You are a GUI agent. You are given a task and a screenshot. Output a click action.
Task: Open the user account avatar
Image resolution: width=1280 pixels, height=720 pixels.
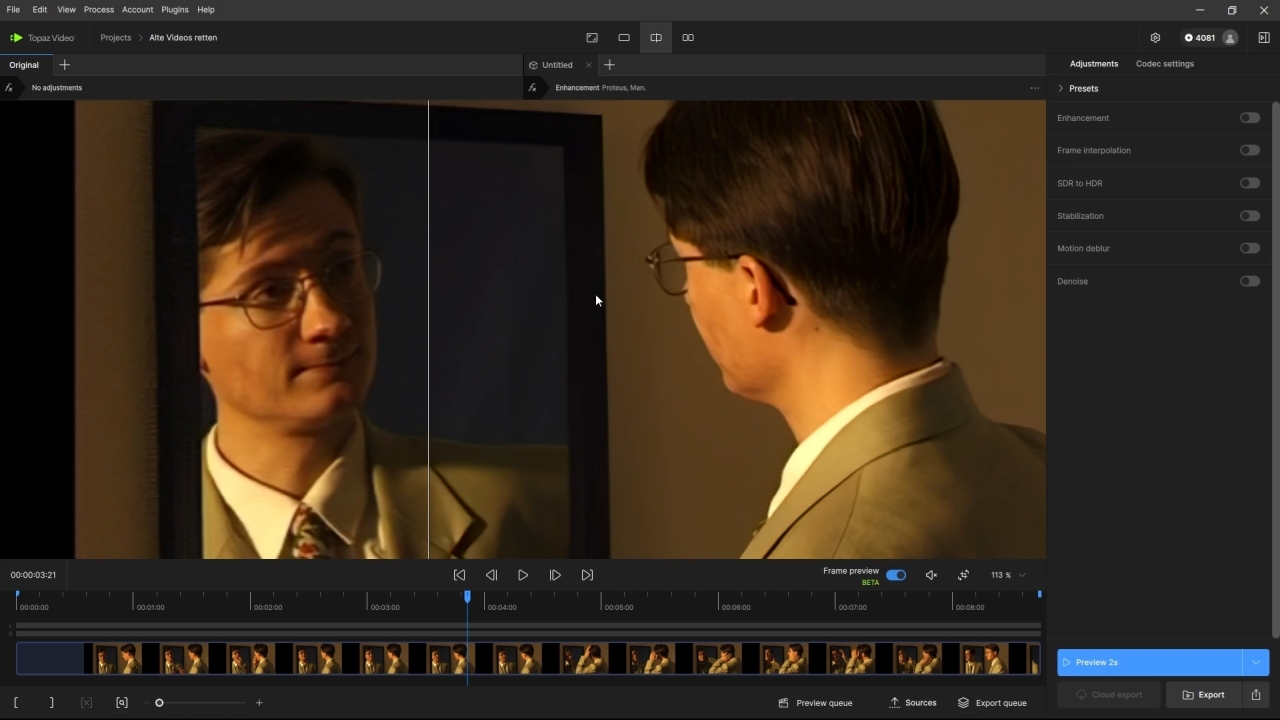1230,38
